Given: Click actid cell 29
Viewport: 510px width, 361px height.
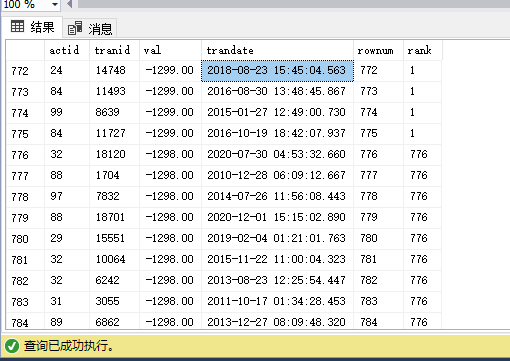Looking at the screenshot, I should point(67,239).
